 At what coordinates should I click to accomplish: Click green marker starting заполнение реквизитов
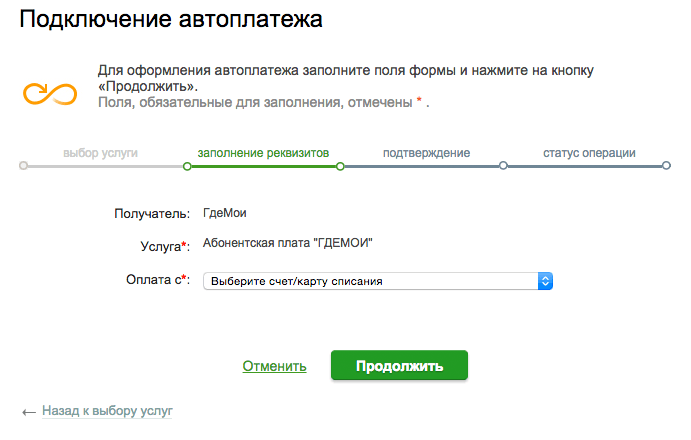pyautogui.click(x=187, y=167)
